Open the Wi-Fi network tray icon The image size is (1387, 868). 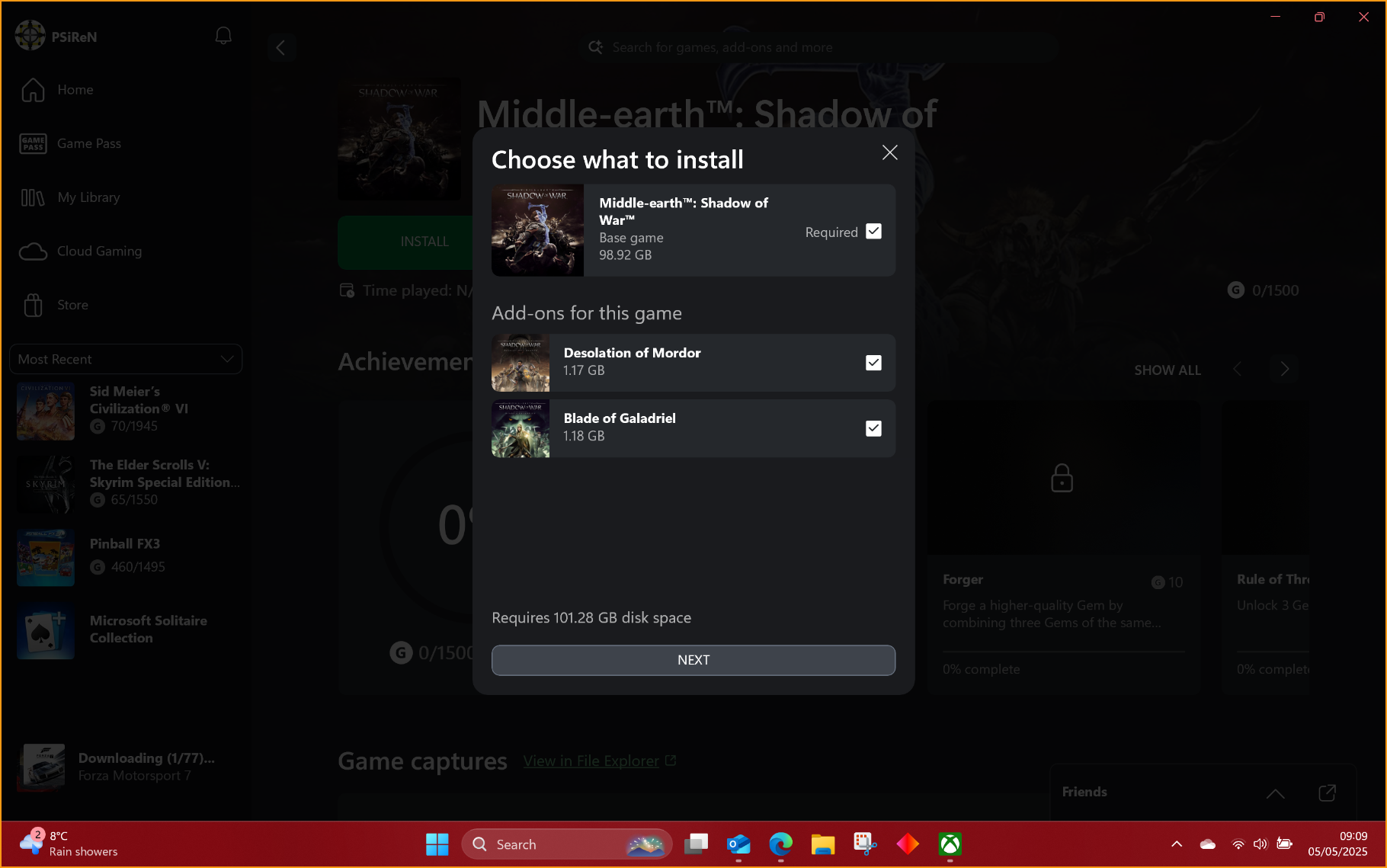1238,844
